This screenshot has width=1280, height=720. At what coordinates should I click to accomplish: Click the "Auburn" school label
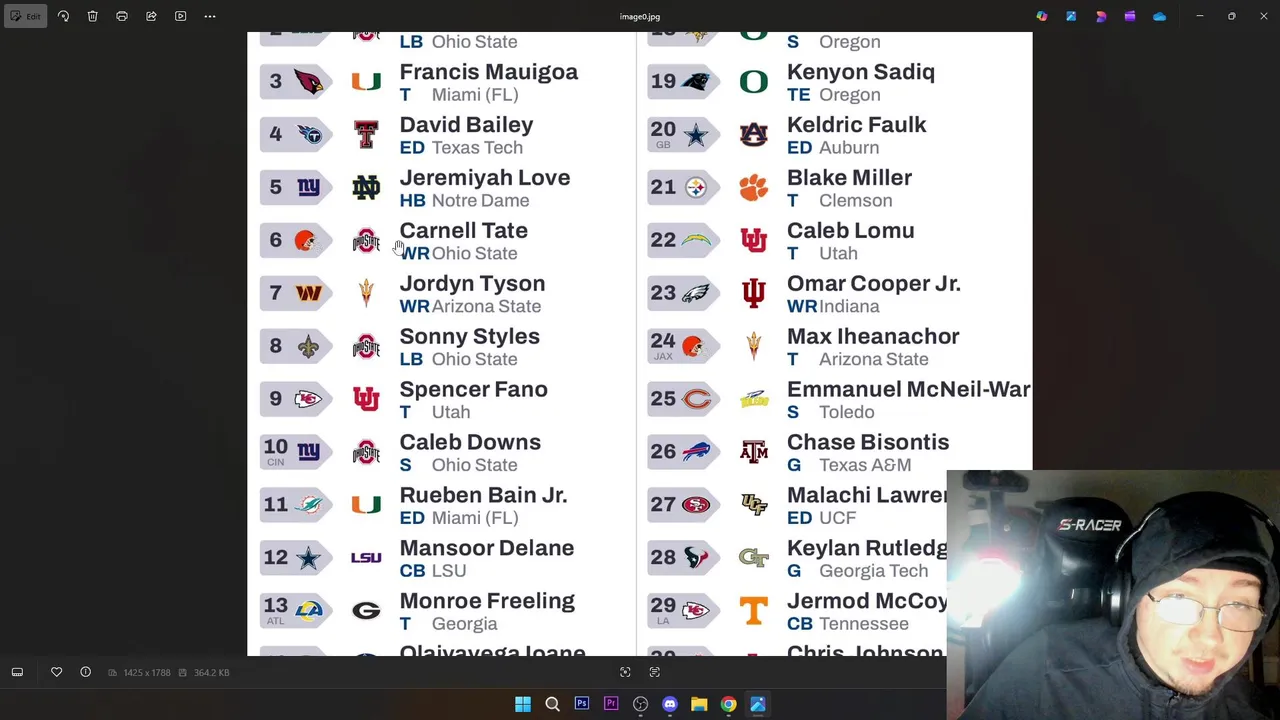849,148
